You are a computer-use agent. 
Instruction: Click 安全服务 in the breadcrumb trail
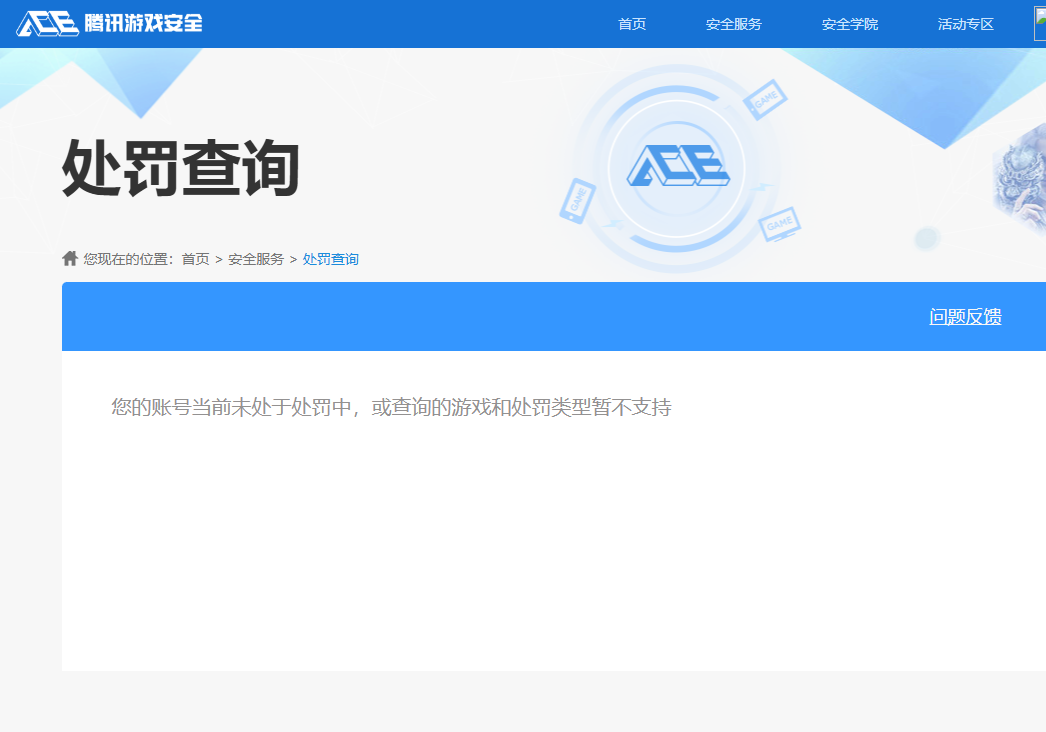click(258, 258)
